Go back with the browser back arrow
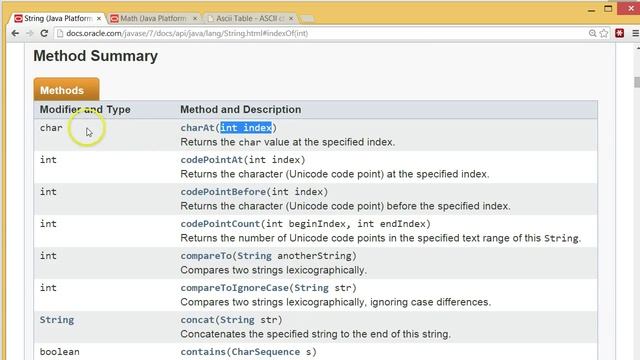640x360 pixels. point(15,33)
